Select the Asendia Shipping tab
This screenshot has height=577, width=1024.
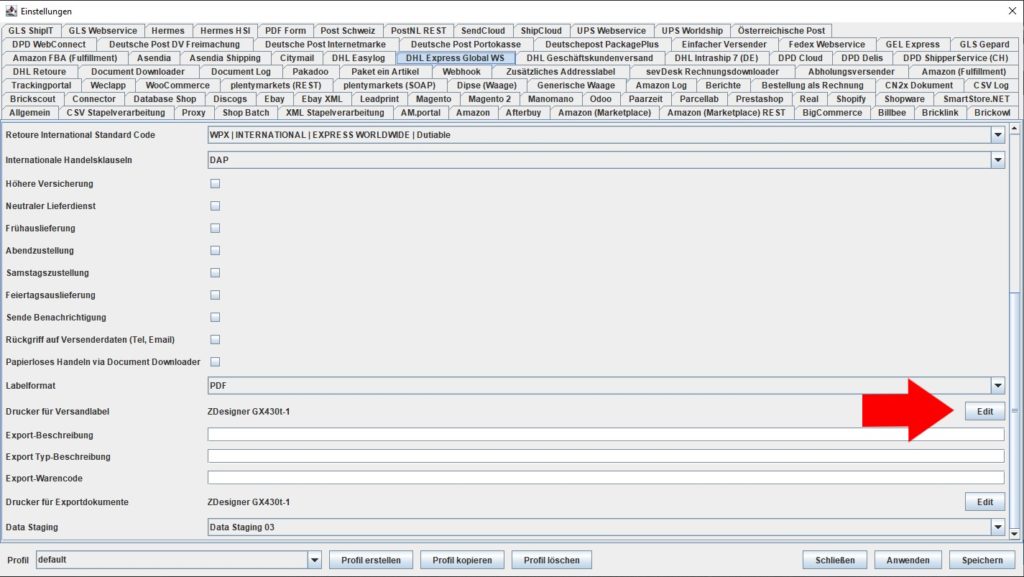coord(225,58)
